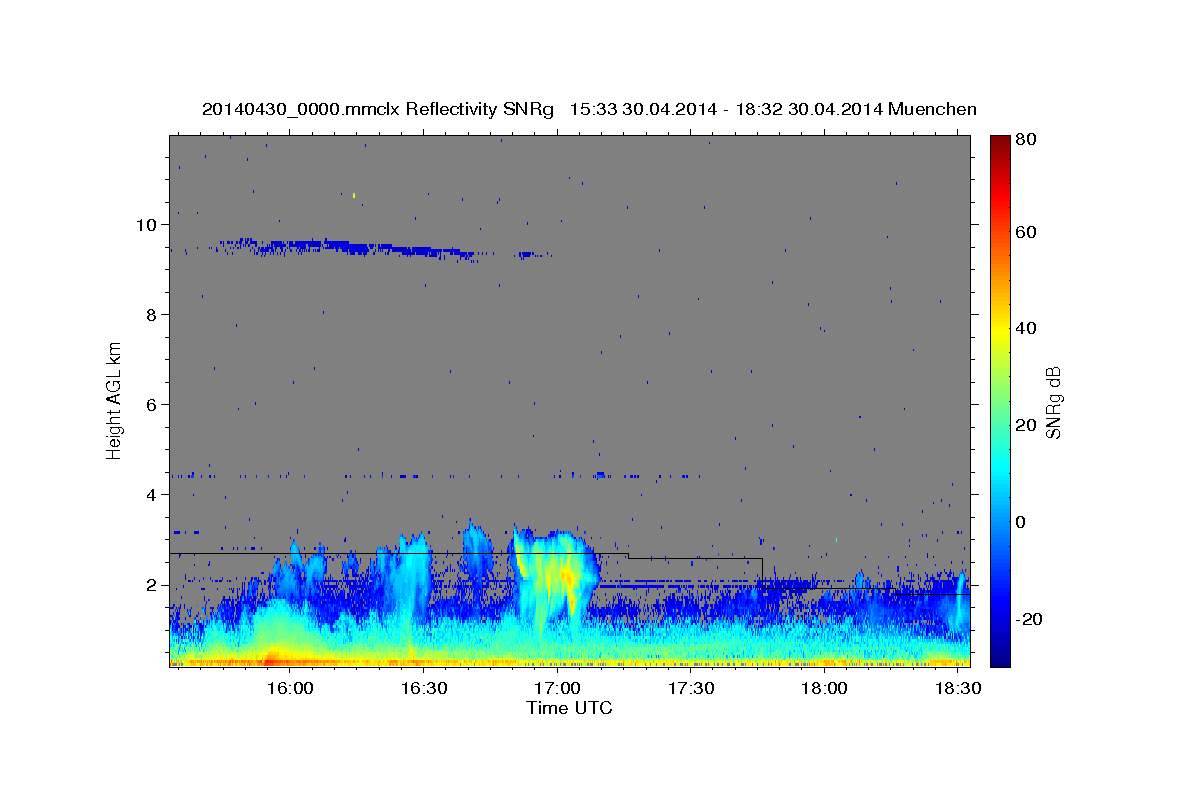Viewport: 1200px width, 800px height.
Task: Click the '8' height tick label
Action: click(x=151, y=315)
